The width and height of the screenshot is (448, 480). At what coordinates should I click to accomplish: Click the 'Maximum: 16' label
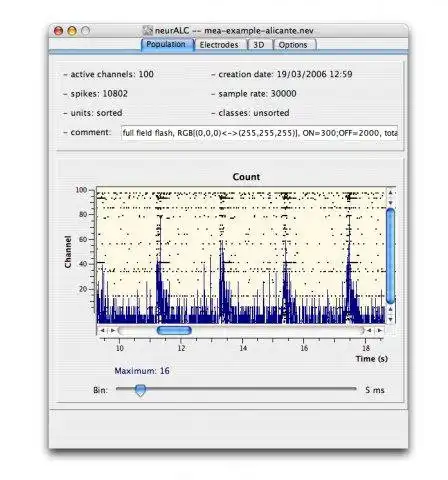coord(142,371)
